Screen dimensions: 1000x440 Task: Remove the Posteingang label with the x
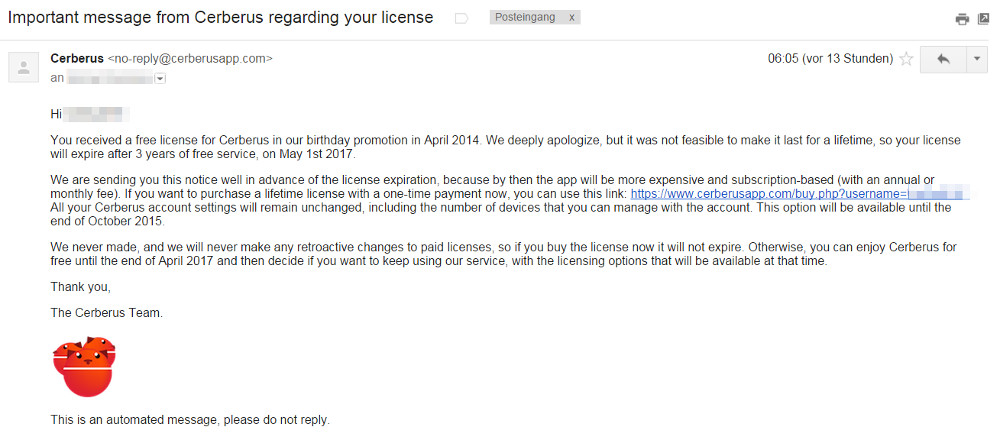[x=571, y=18]
